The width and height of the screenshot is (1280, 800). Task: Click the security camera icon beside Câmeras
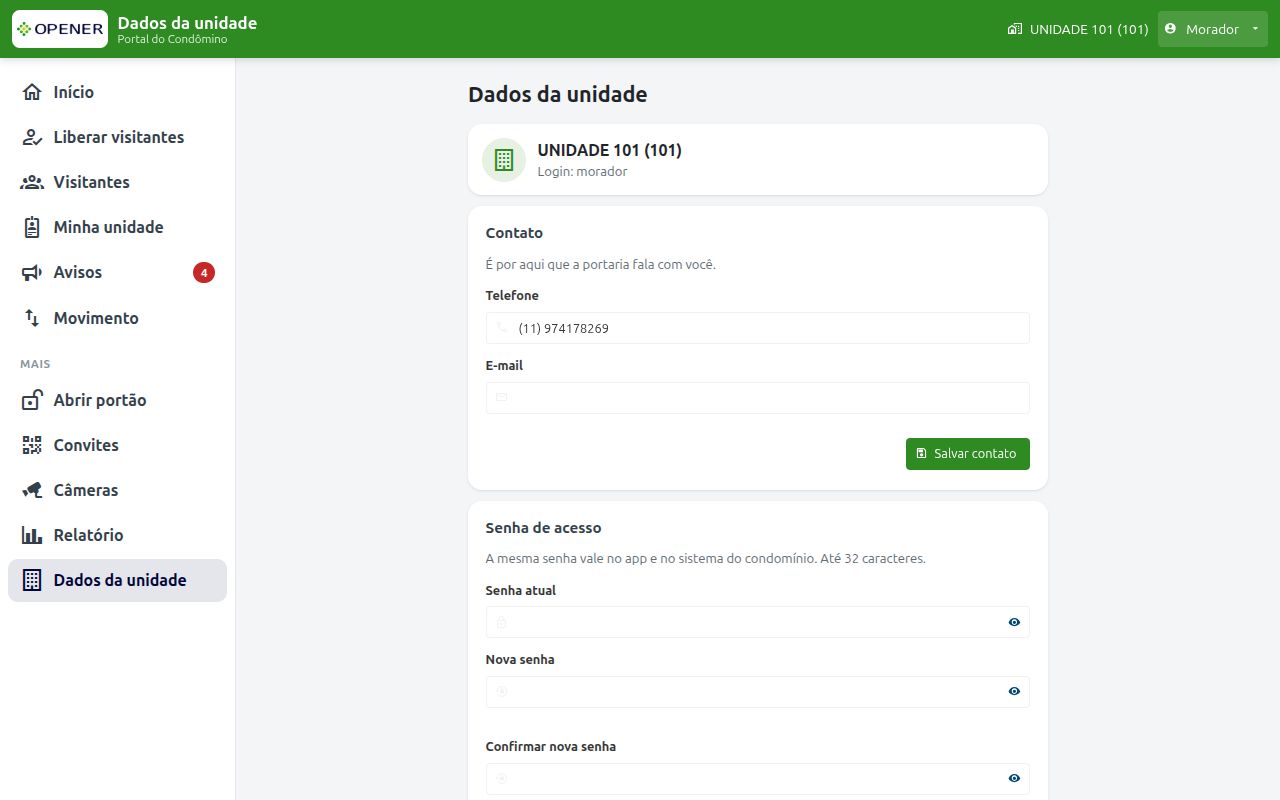(32, 490)
